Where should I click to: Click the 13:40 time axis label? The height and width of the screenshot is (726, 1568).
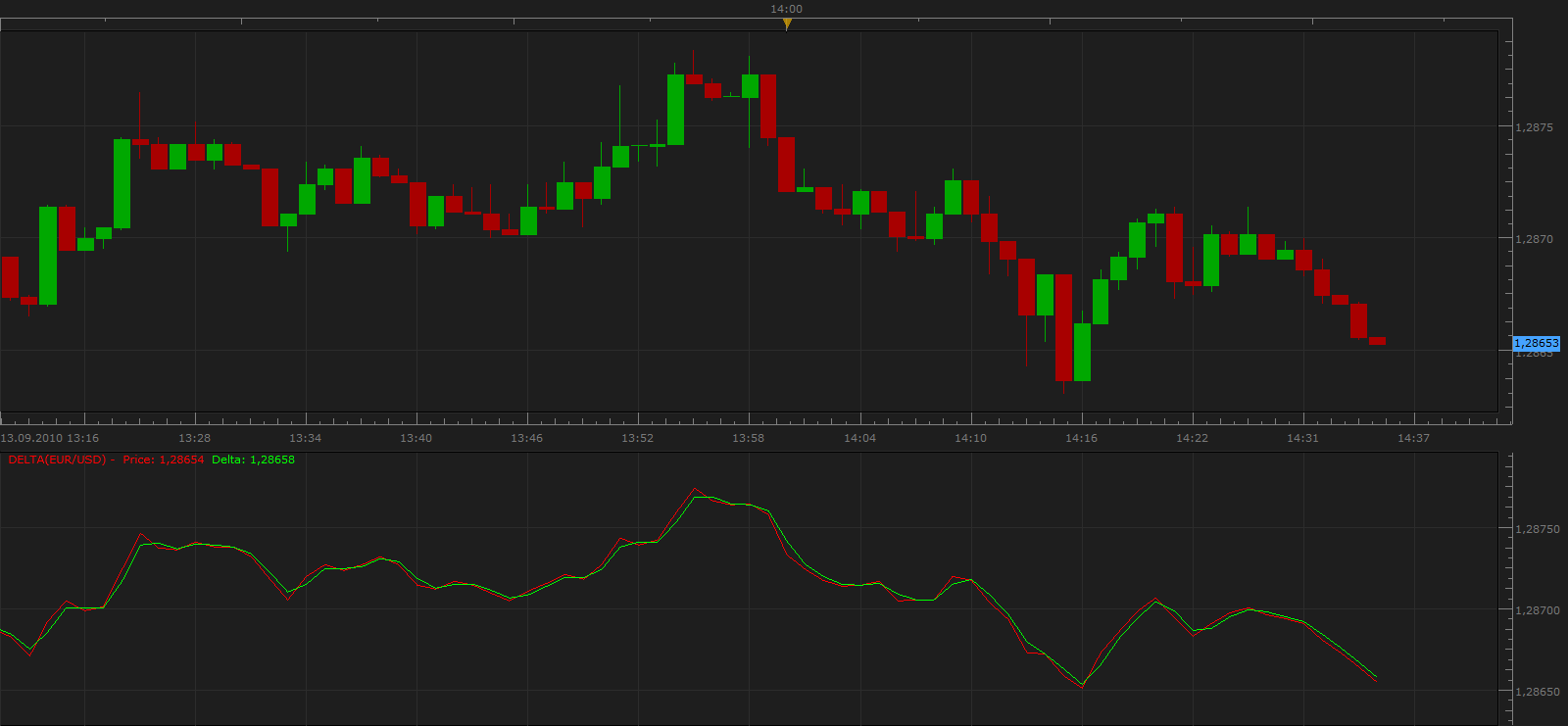click(x=416, y=438)
